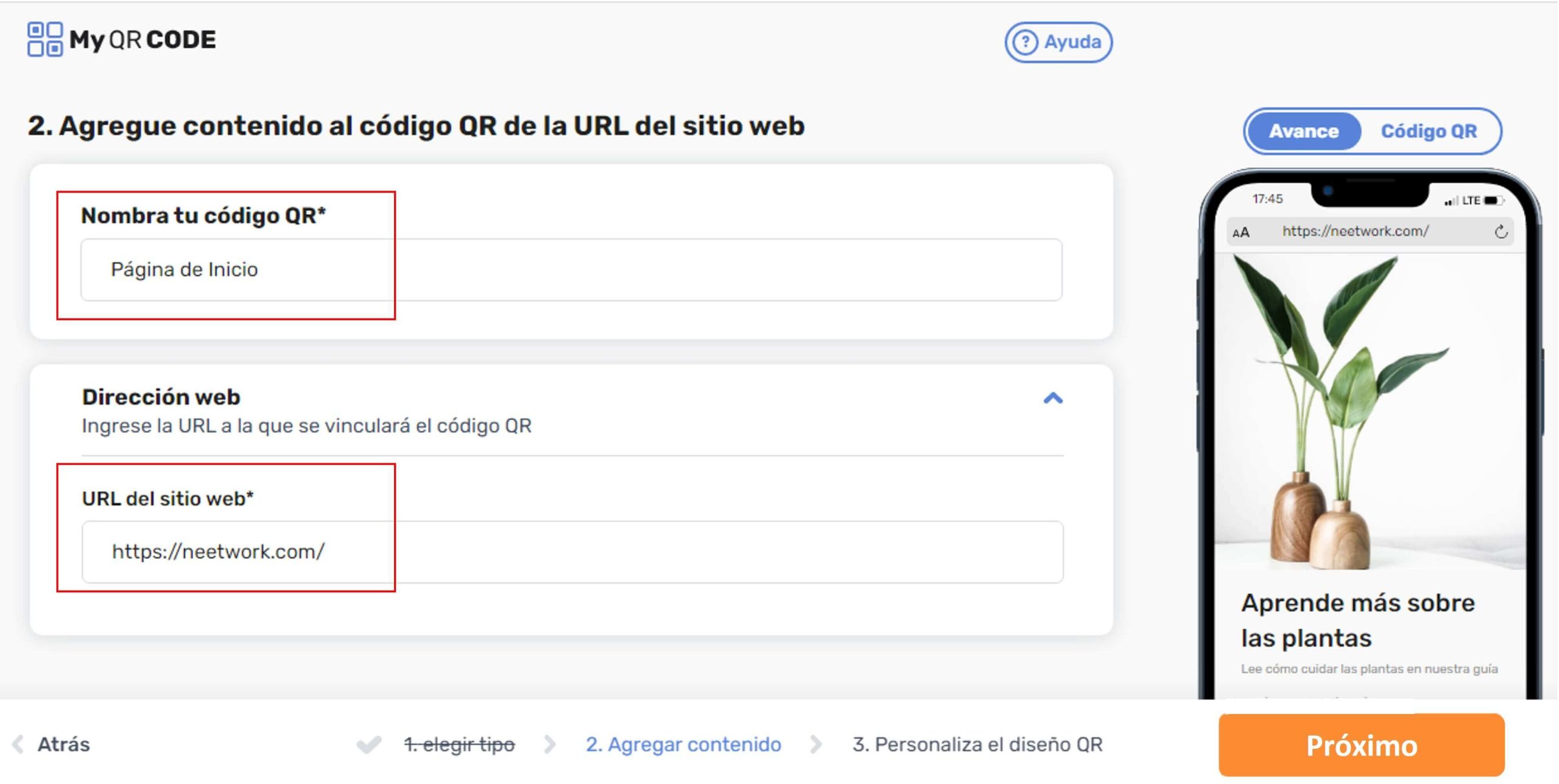Click the AA text size icon in preview

coord(1241,231)
